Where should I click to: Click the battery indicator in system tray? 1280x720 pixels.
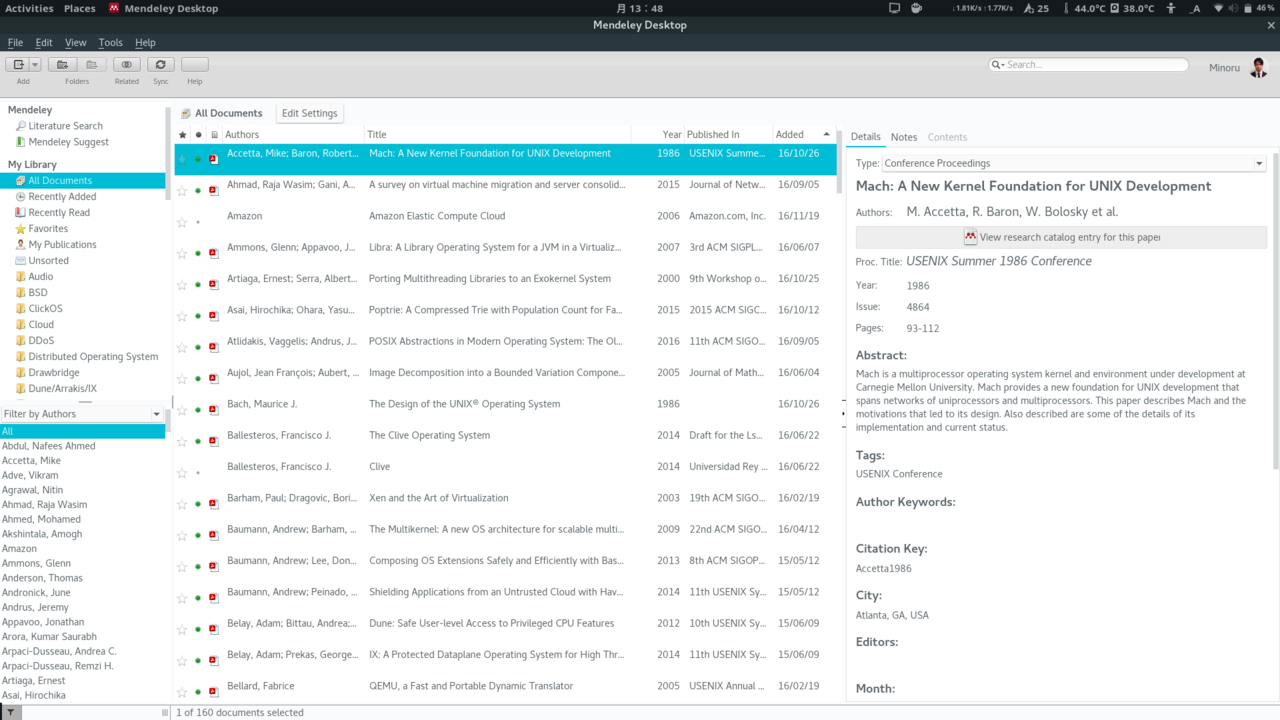pos(1258,9)
